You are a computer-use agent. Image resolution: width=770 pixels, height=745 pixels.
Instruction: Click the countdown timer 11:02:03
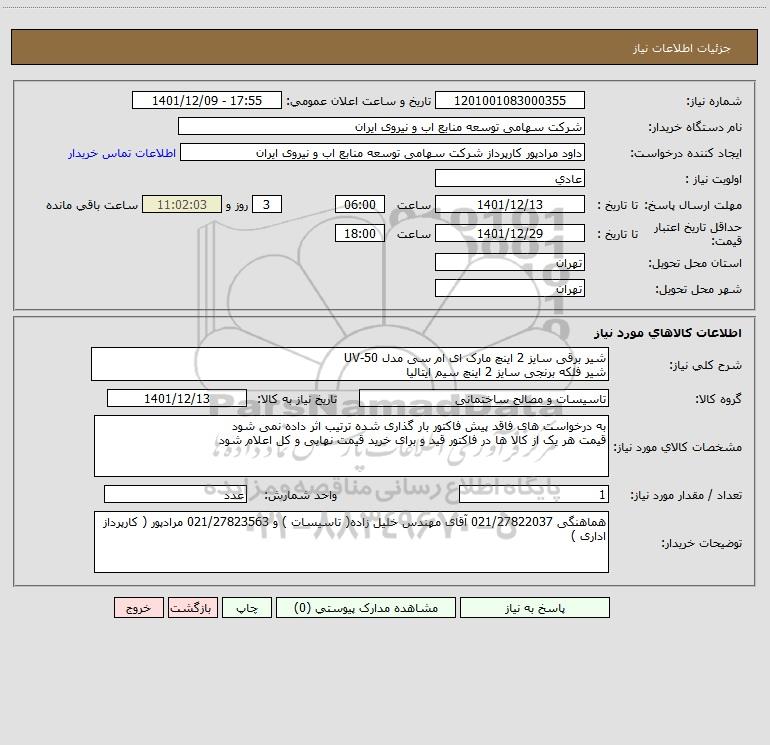point(182,204)
